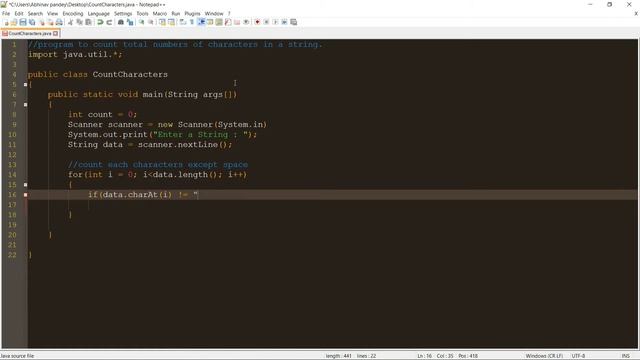Click the Close document toolbar icon
This screenshot has height=360, width=640.
[x=41, y=22]
